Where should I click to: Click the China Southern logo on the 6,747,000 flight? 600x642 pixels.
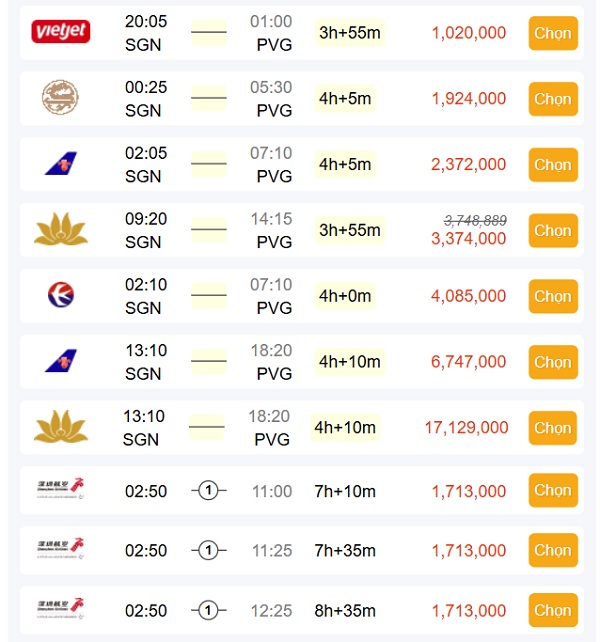pyautogui.click(x=61, y=361)
